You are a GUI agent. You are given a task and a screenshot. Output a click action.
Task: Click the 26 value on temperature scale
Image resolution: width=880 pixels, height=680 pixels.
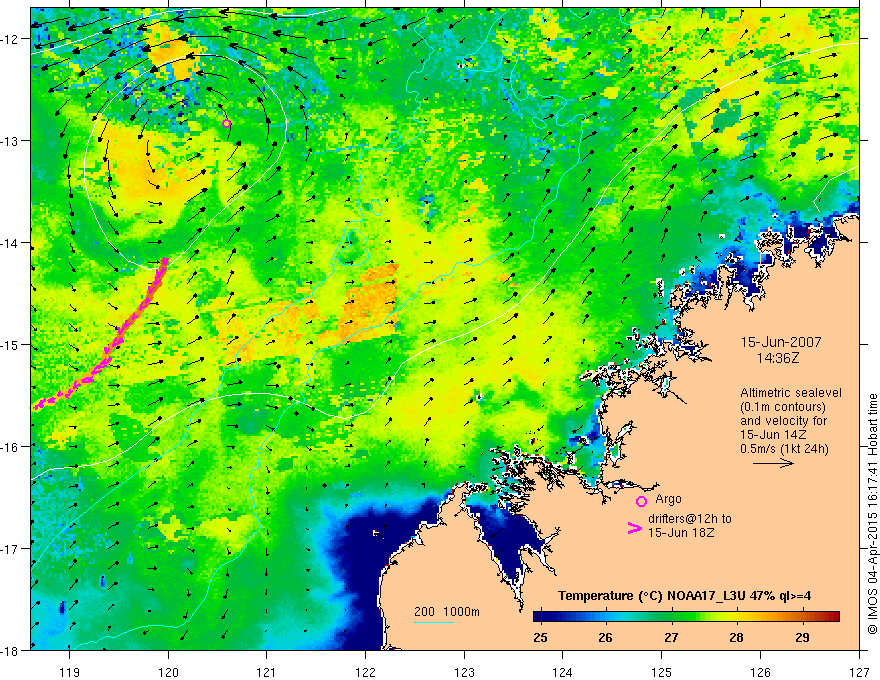[x=605, y=638]
